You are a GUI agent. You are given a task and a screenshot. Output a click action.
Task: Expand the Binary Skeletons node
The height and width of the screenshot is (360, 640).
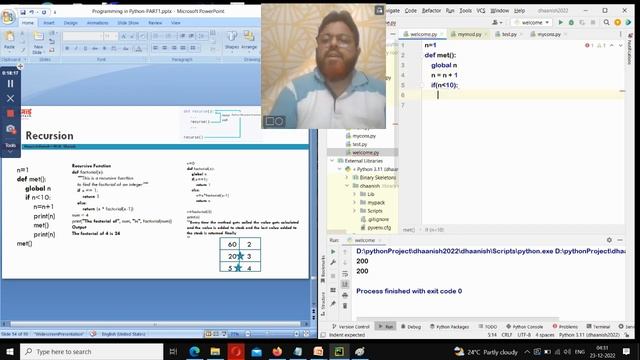click(x=347, y=178)
